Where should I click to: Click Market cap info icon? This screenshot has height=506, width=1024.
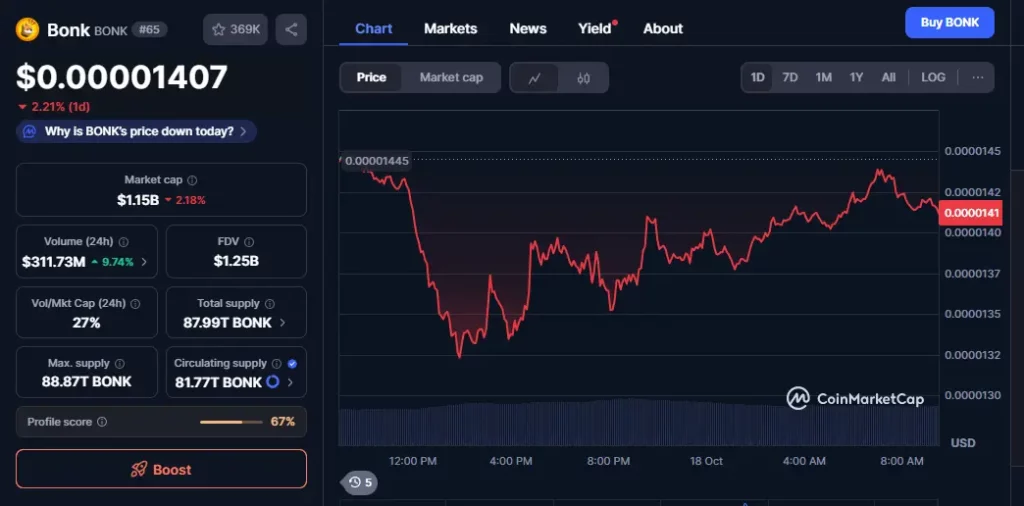[x=192, y=180]
